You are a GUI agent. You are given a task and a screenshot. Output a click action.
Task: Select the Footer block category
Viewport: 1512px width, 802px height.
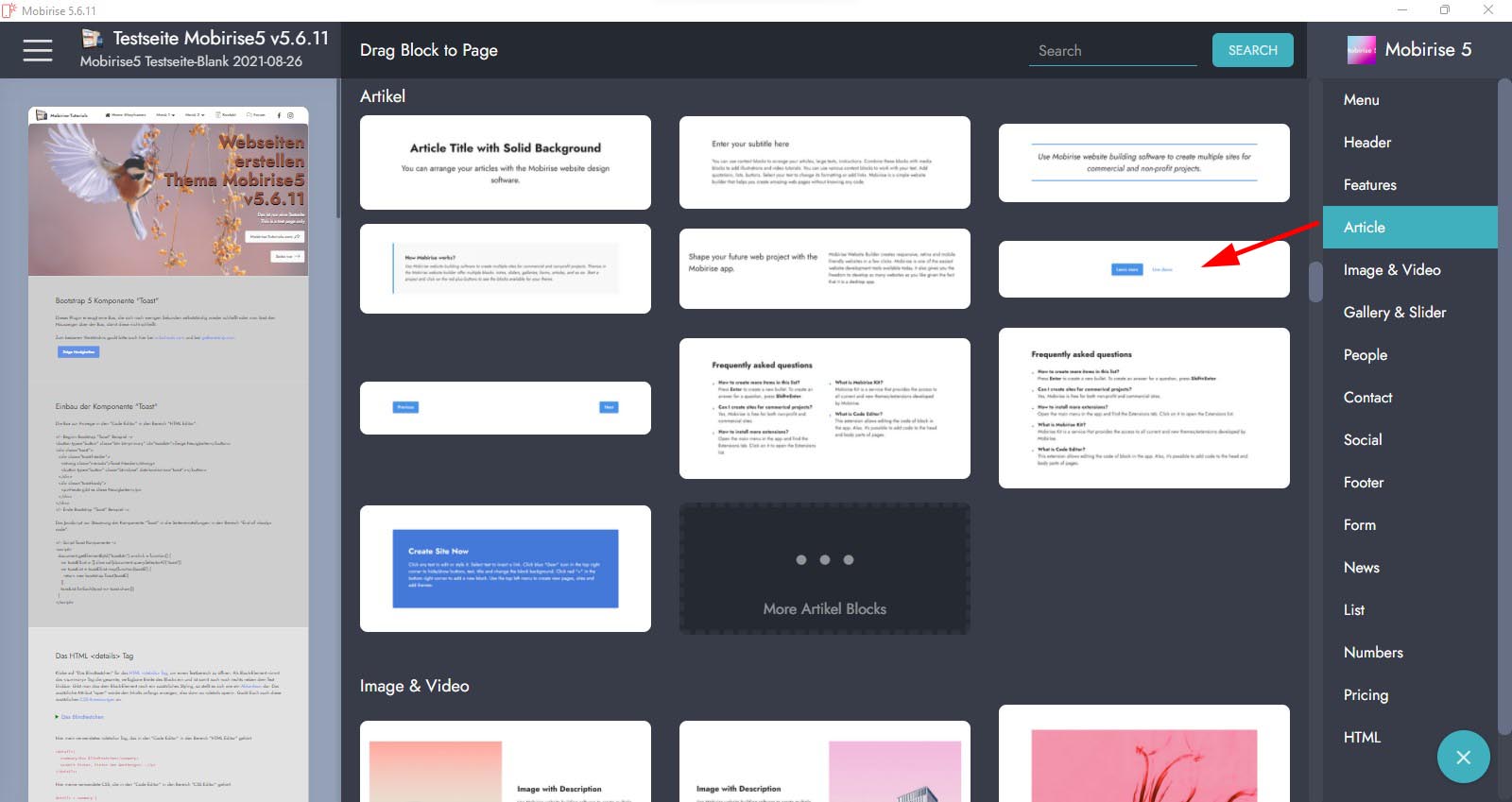click(1410, 482)
